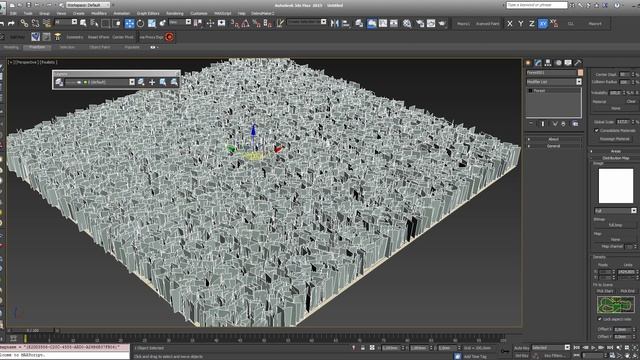Open the Hierarchy command panel tab
Image resolution: width=640 pixels, height=360 pixels.
click(548, 62)
